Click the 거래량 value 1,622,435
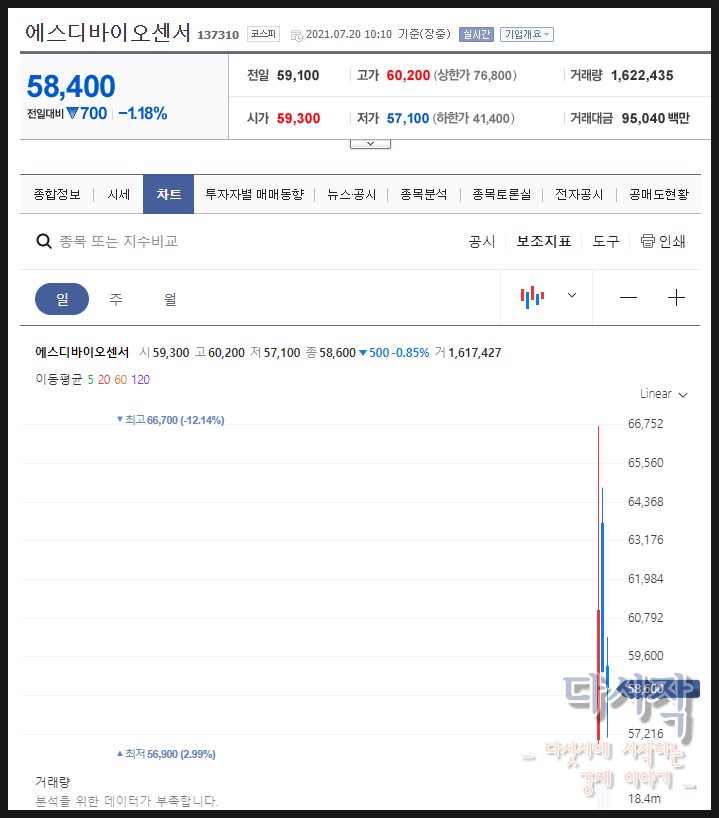Screen dimensions: 719x818 point(642,76)
